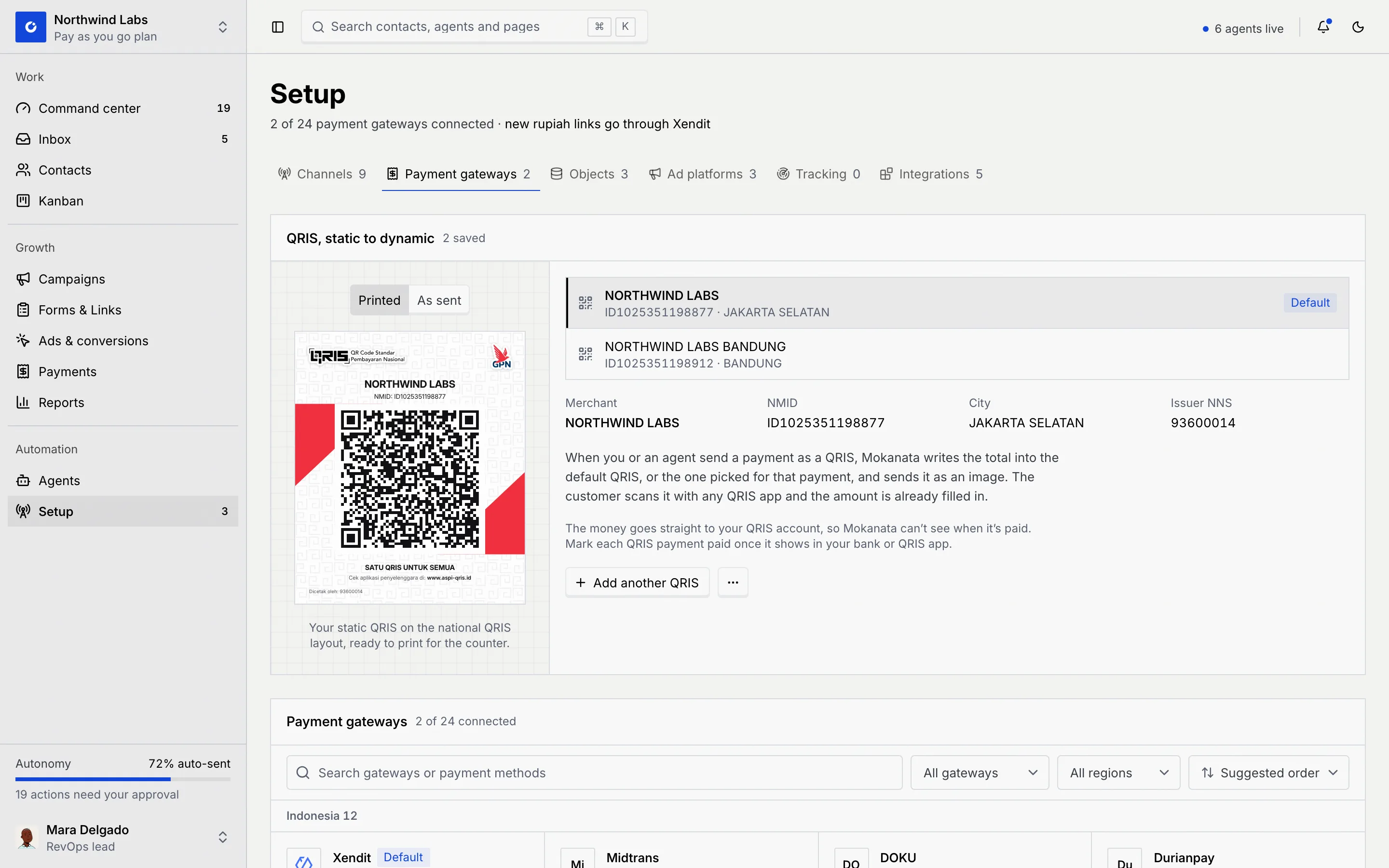
Task: Open Ads & conversions
Action: [123, 341]
